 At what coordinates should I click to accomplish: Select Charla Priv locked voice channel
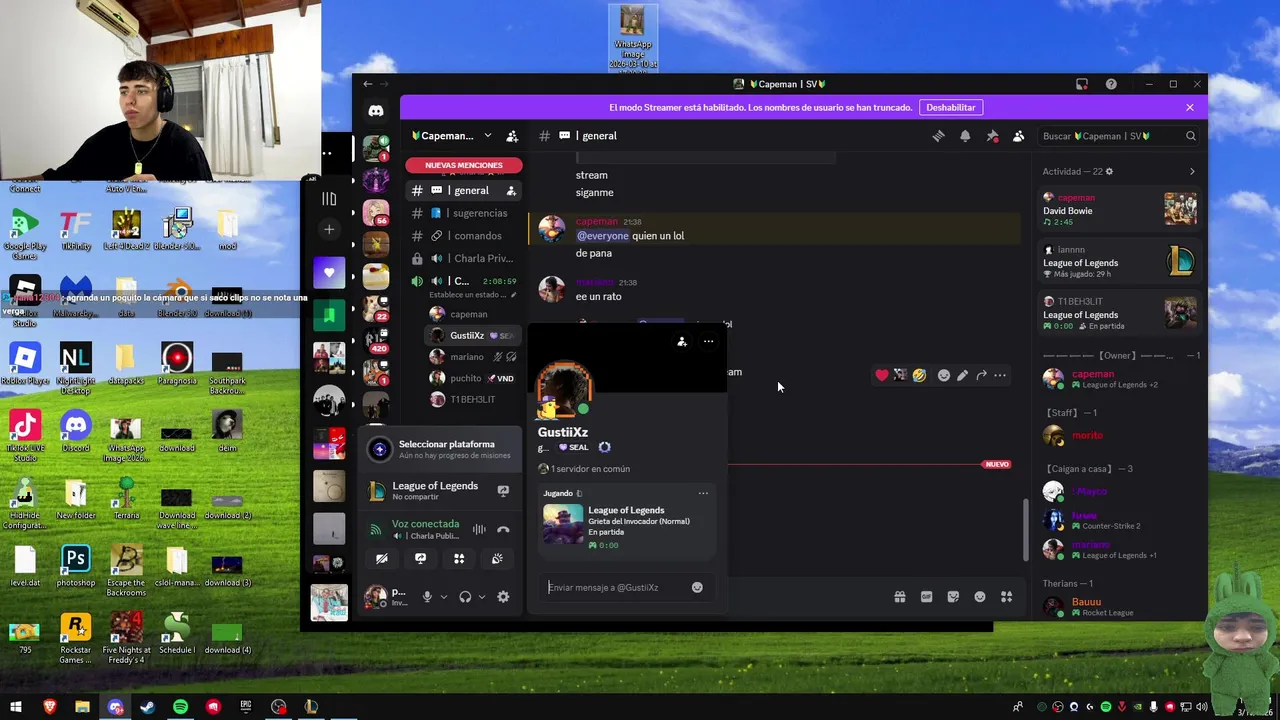[464, 258]
